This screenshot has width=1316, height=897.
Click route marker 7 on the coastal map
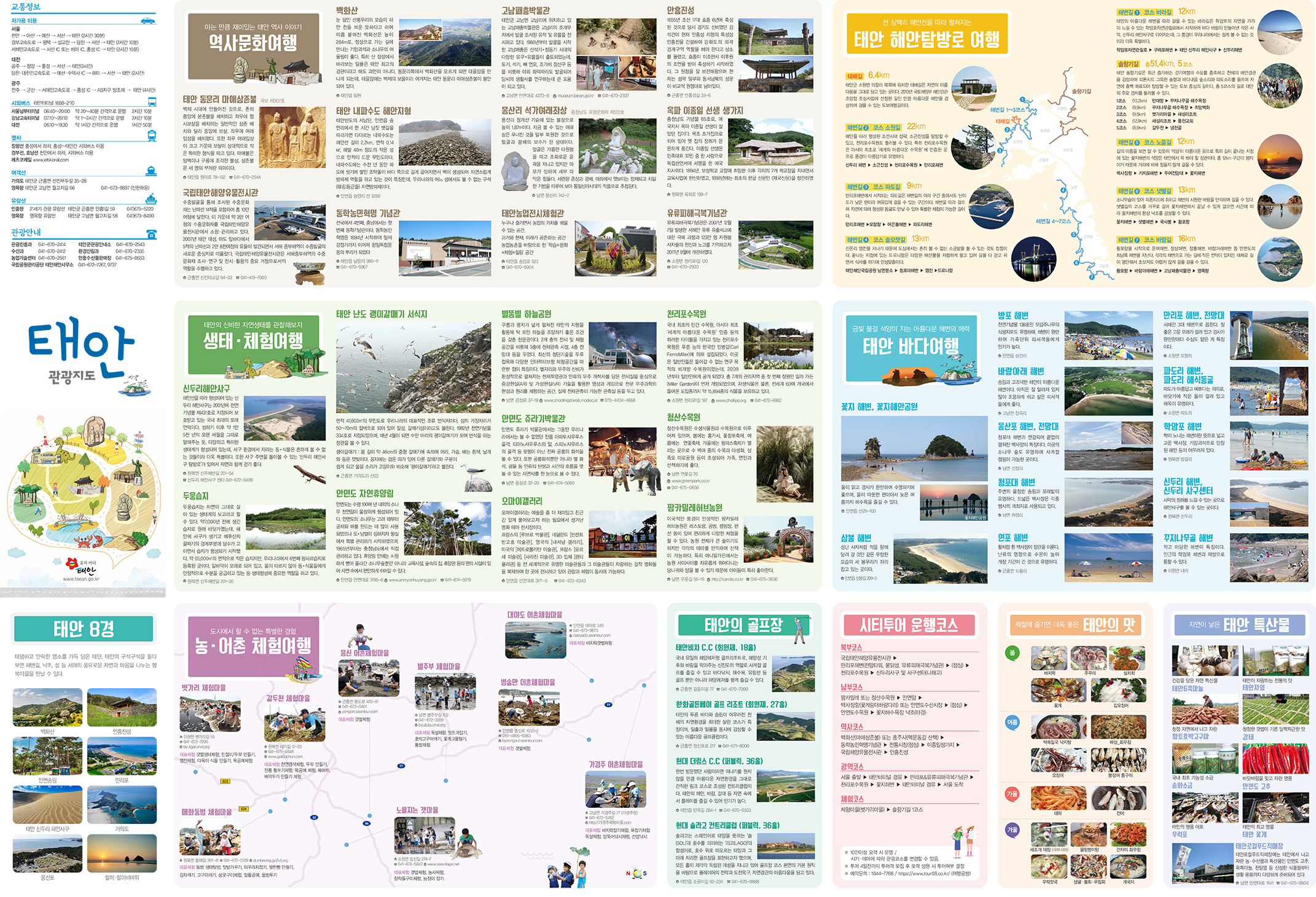coord(1092,277)
